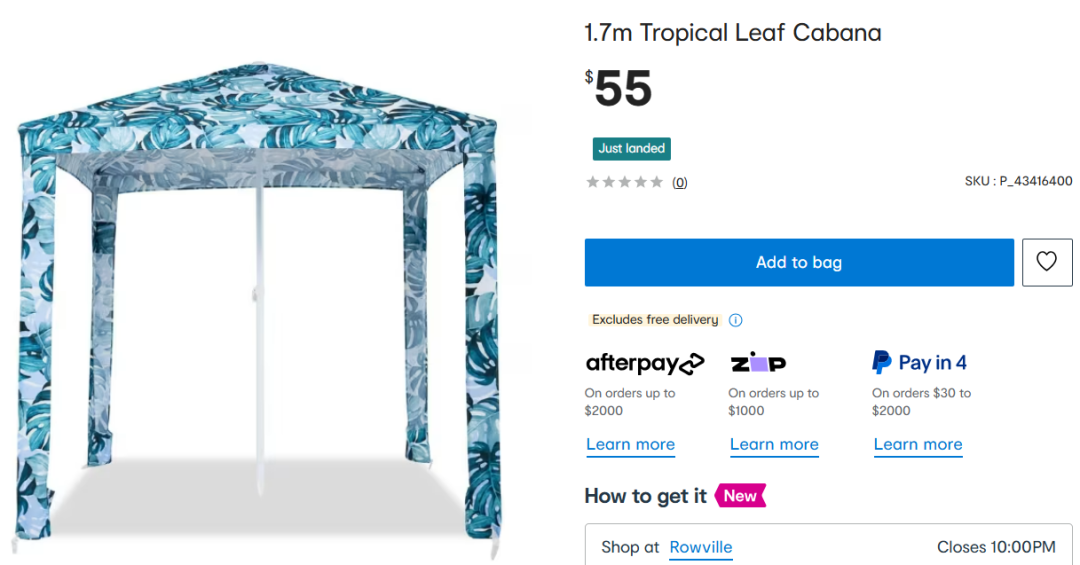Viewport: 1080px width, 565px height.
Task: Open Learn more under PayPal Pay in 4
Action: (918, 445)
